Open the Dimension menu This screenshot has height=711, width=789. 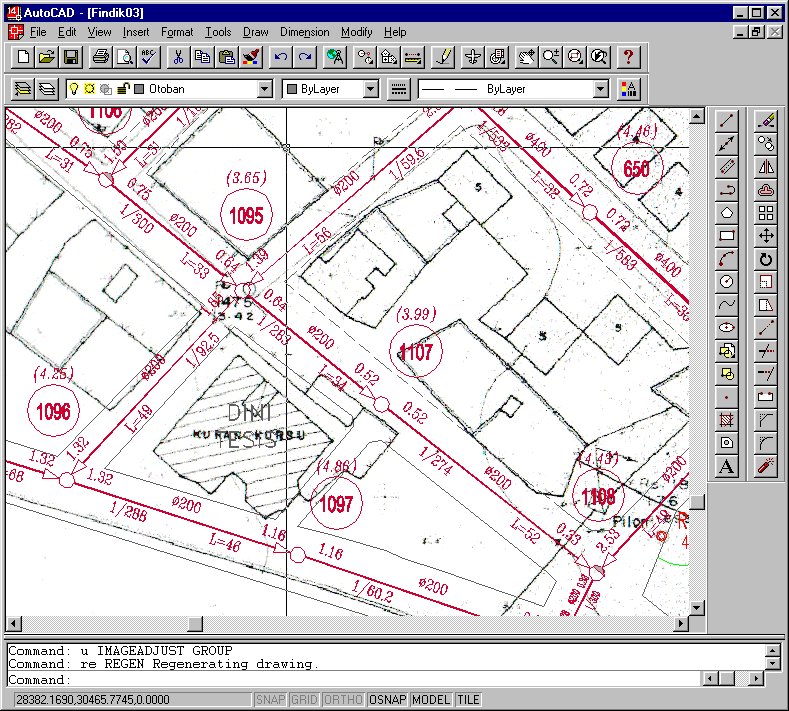click(304, 32)
